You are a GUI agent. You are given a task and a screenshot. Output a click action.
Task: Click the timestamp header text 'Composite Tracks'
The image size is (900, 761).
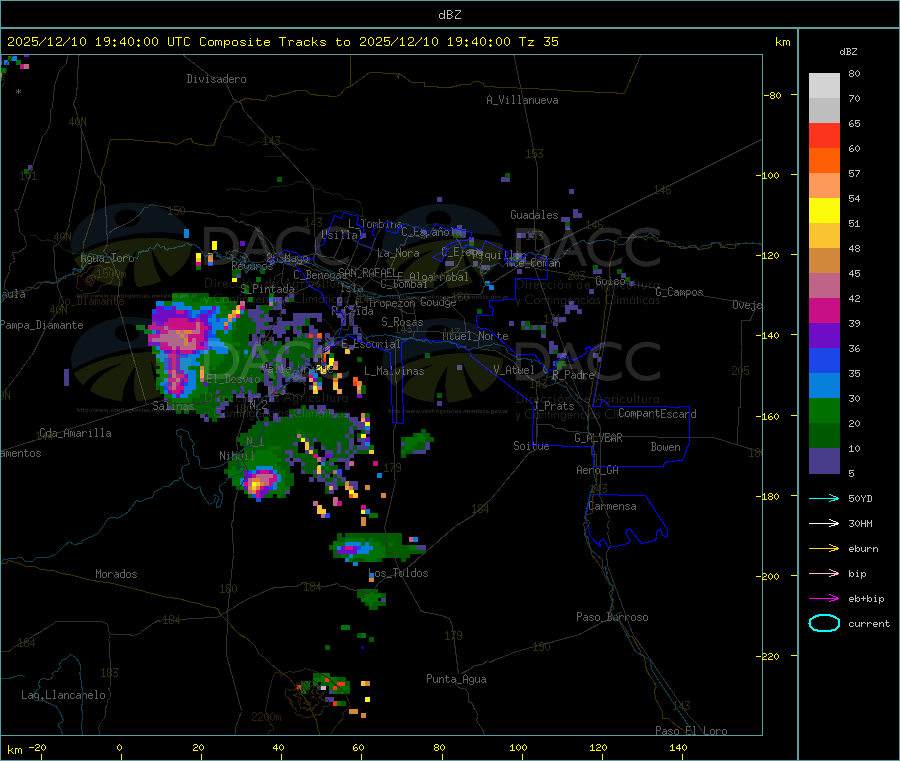pyautogui.click(x=262, y=42)
